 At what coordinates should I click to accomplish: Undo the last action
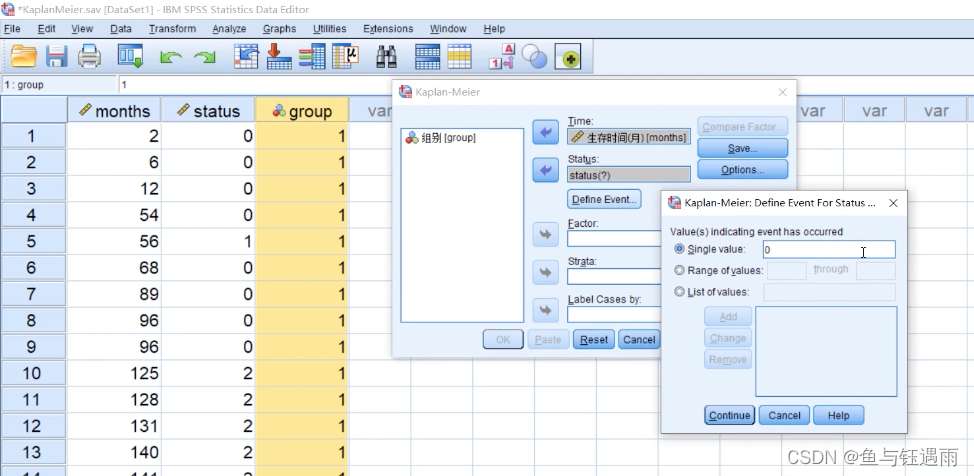(170, 58)
